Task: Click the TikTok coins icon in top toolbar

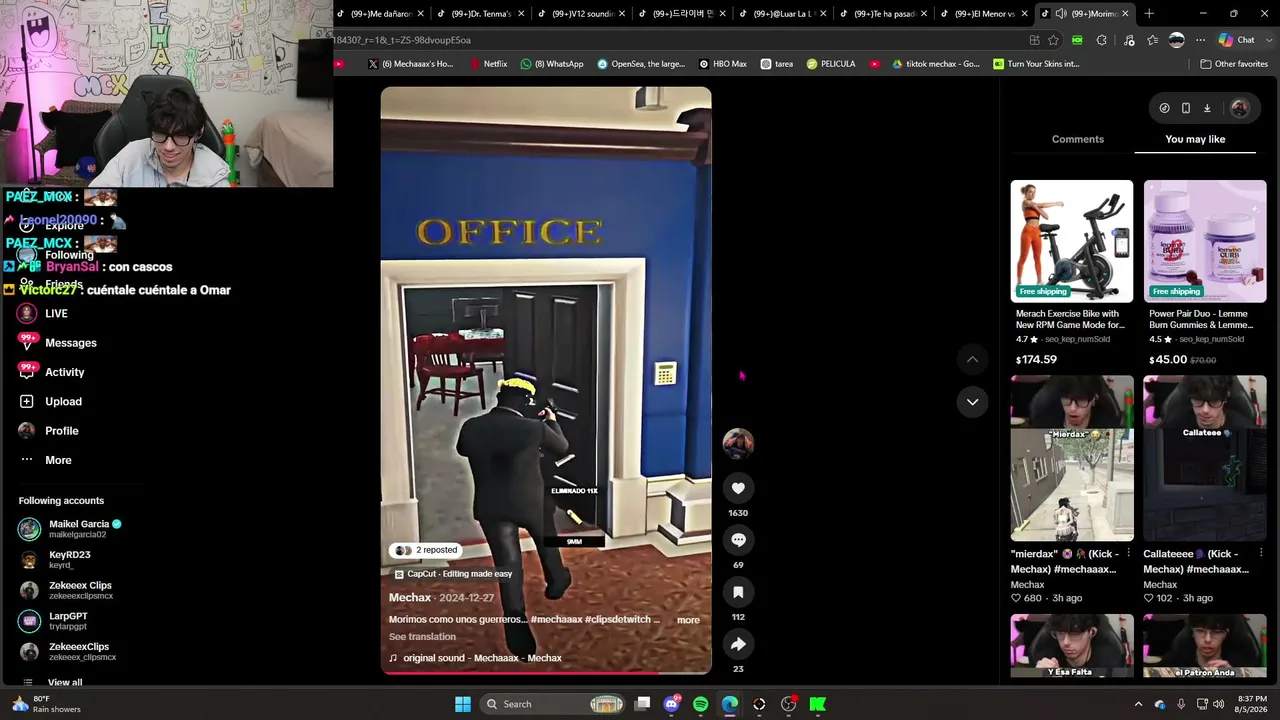Action: [x=1164, y=108]
